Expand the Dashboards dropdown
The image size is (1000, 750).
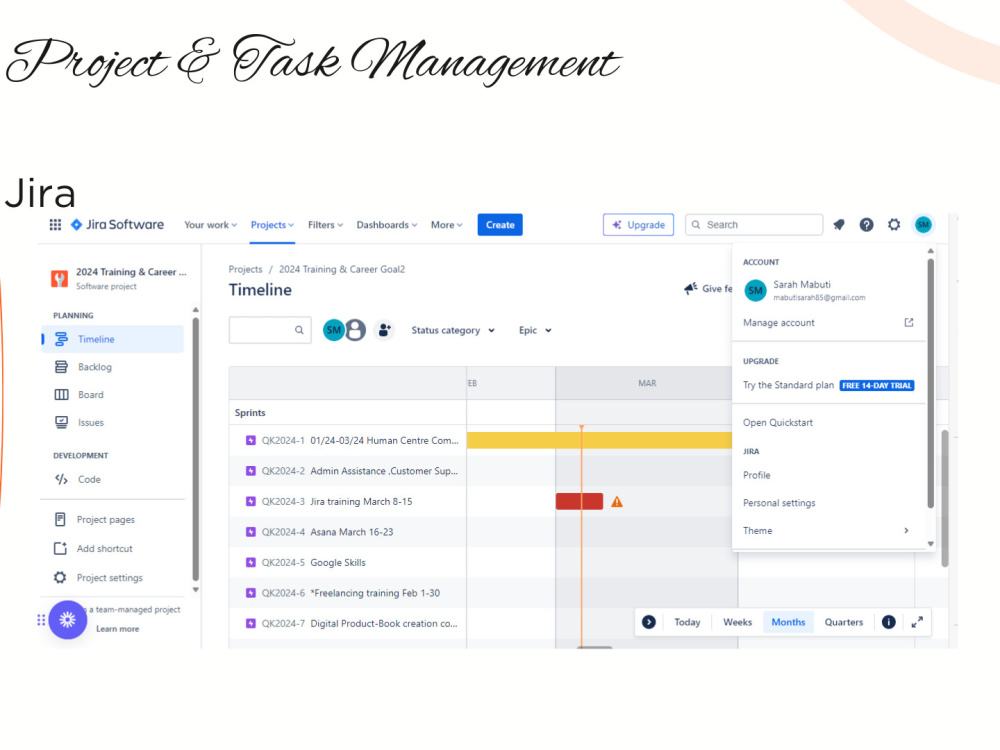point(386,224)
